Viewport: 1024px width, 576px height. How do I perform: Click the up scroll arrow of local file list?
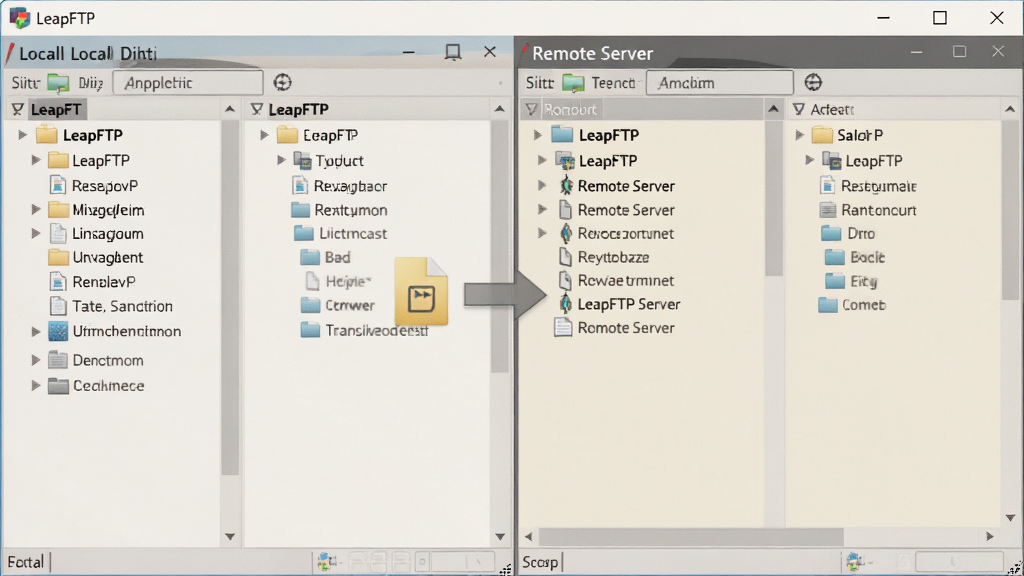500,109
